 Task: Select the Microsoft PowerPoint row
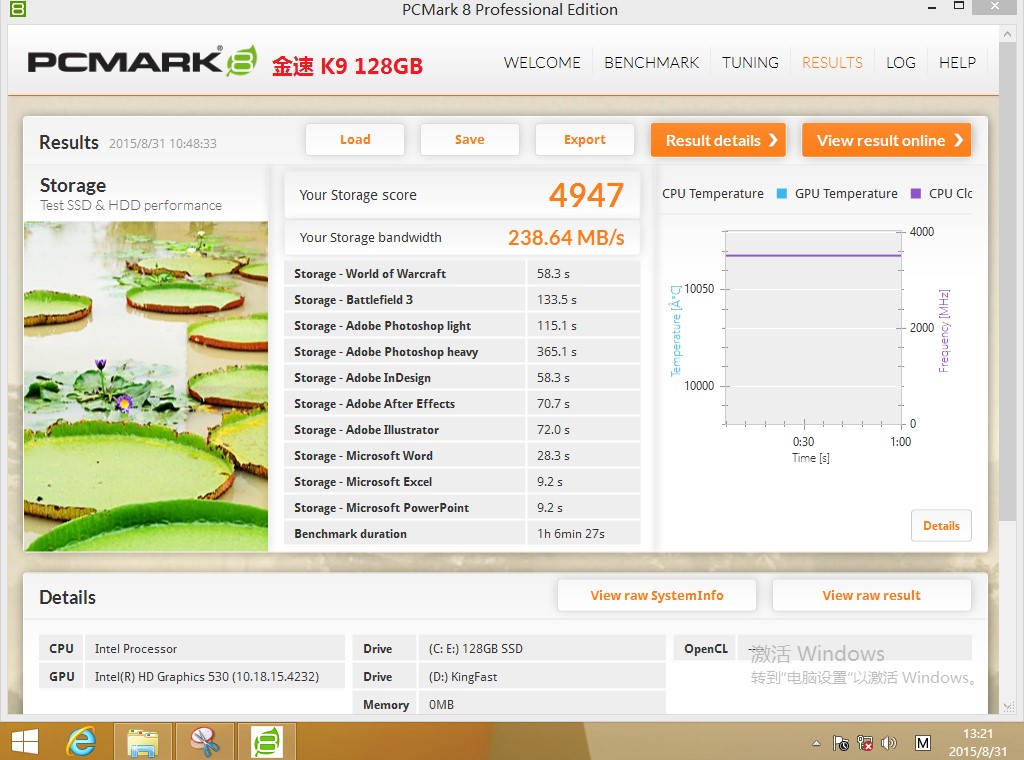point(462,508)
